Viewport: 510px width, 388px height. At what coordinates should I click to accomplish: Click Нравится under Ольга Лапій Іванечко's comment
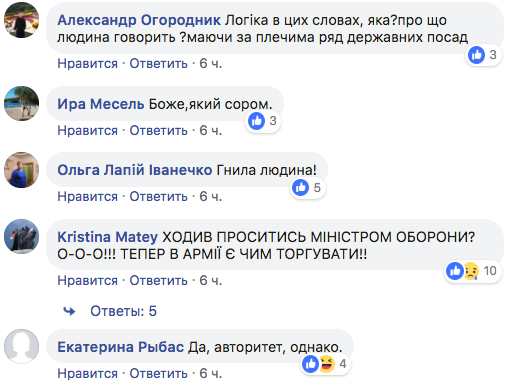click(x=87, y=196)
